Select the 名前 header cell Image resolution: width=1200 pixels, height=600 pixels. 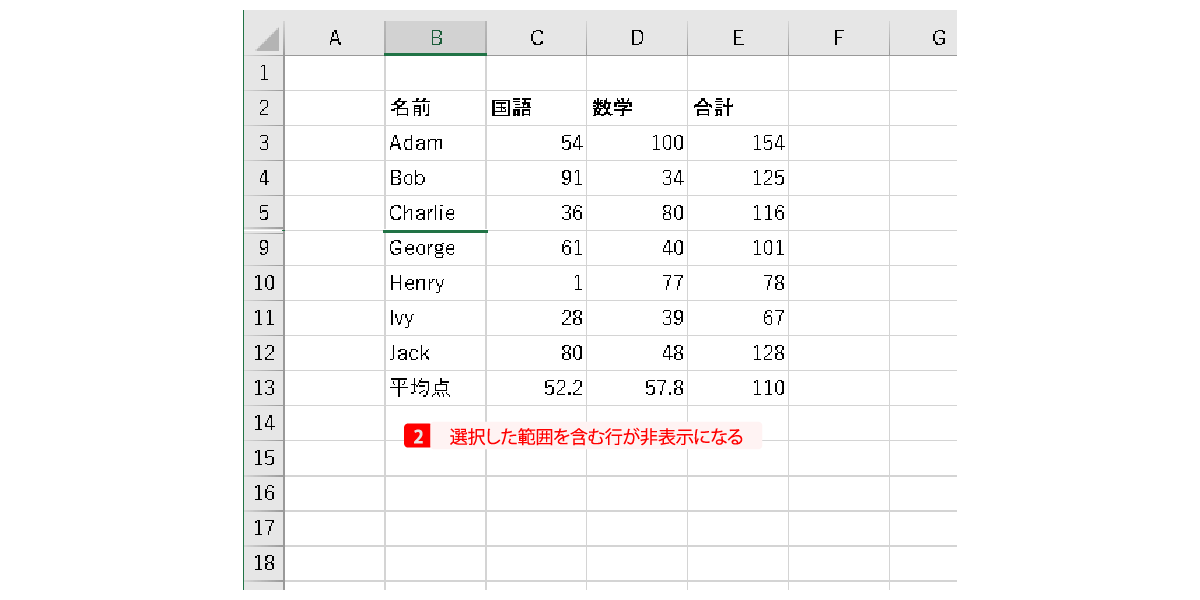(435, 108)
